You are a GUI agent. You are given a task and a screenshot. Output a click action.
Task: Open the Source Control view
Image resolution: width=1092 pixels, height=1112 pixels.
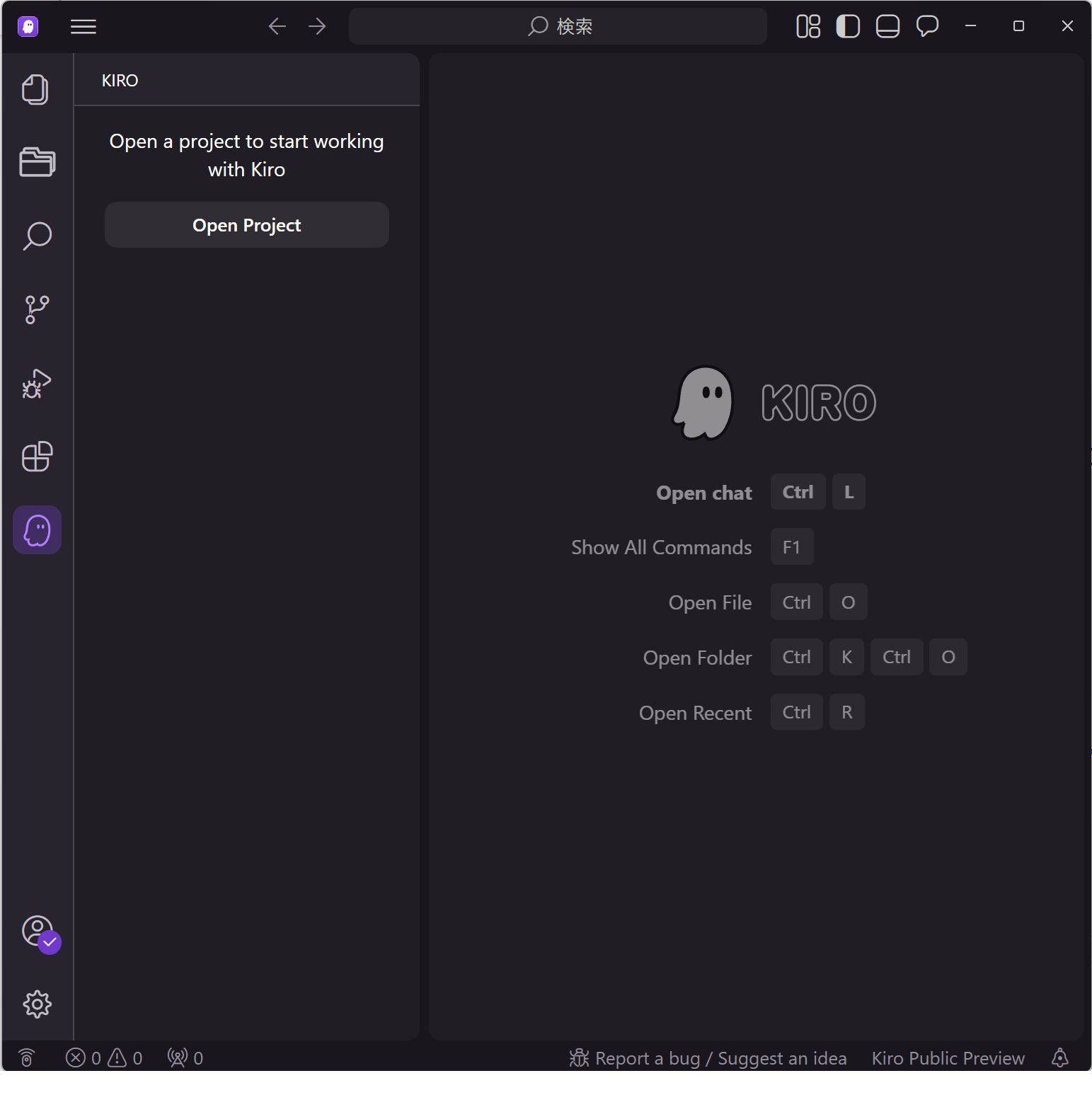coord(37,309)
